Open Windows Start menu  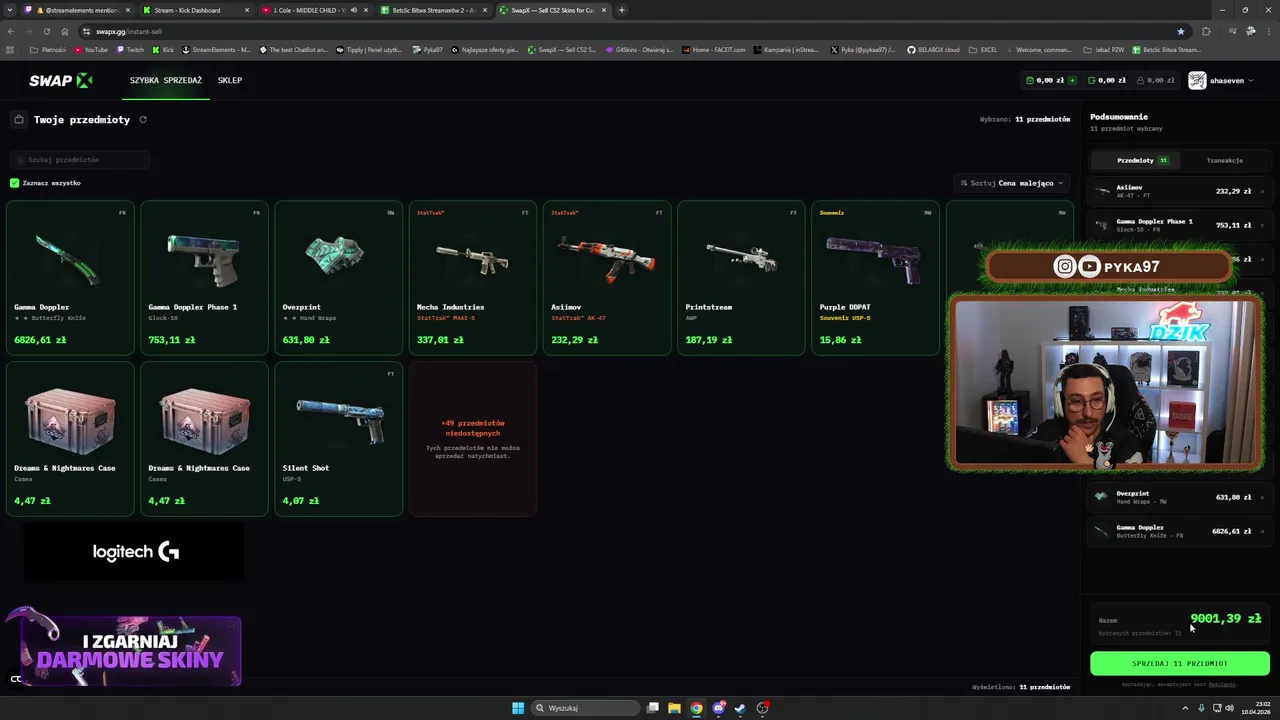pos(518,708)
